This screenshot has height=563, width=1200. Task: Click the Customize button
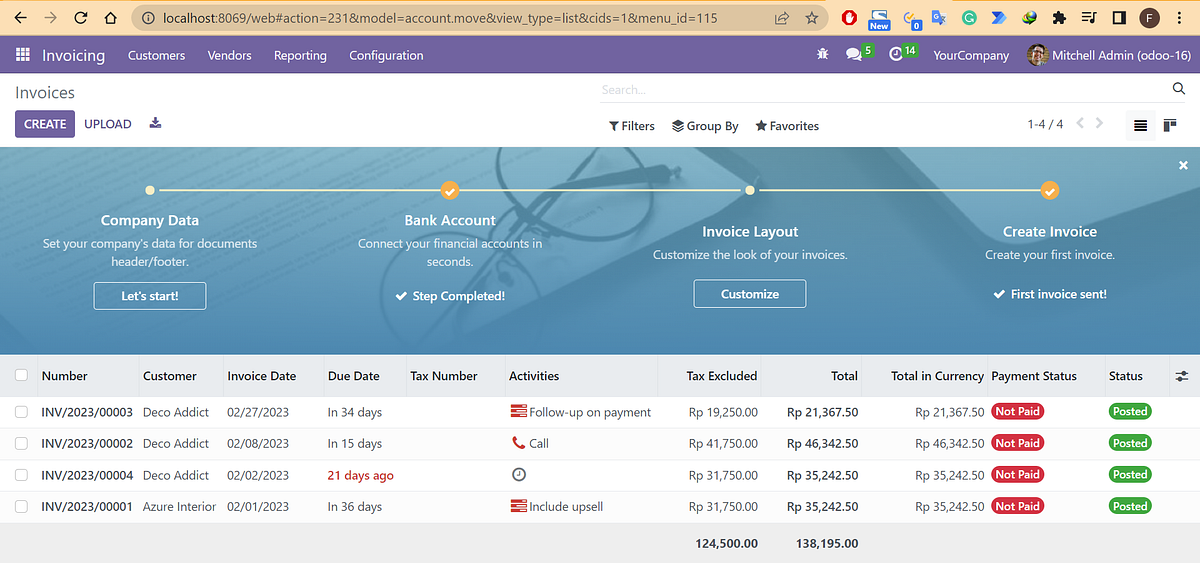750,294
